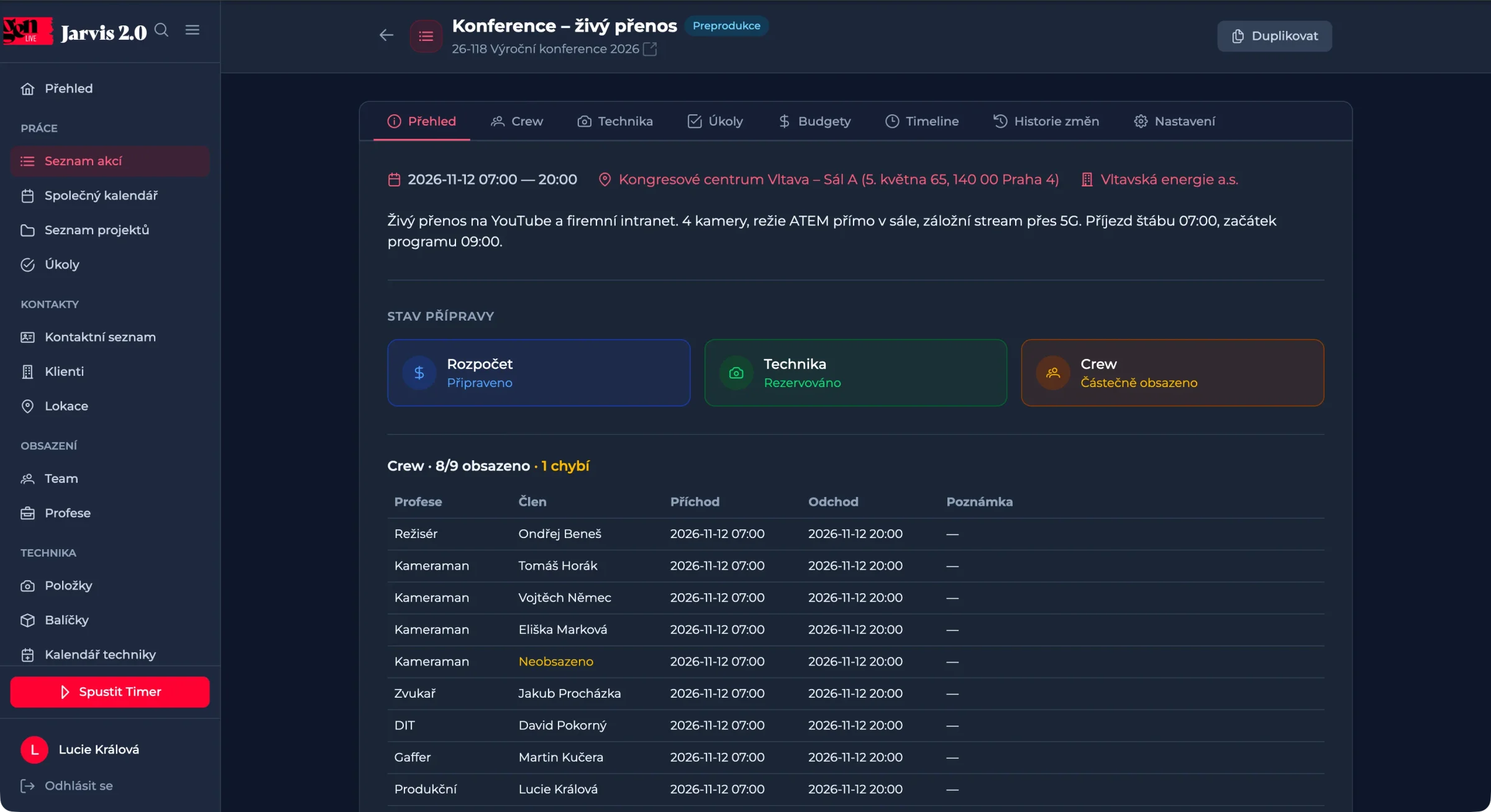
Task: Start the timer with Spustit Timer
Action: [x=110, y=692]
